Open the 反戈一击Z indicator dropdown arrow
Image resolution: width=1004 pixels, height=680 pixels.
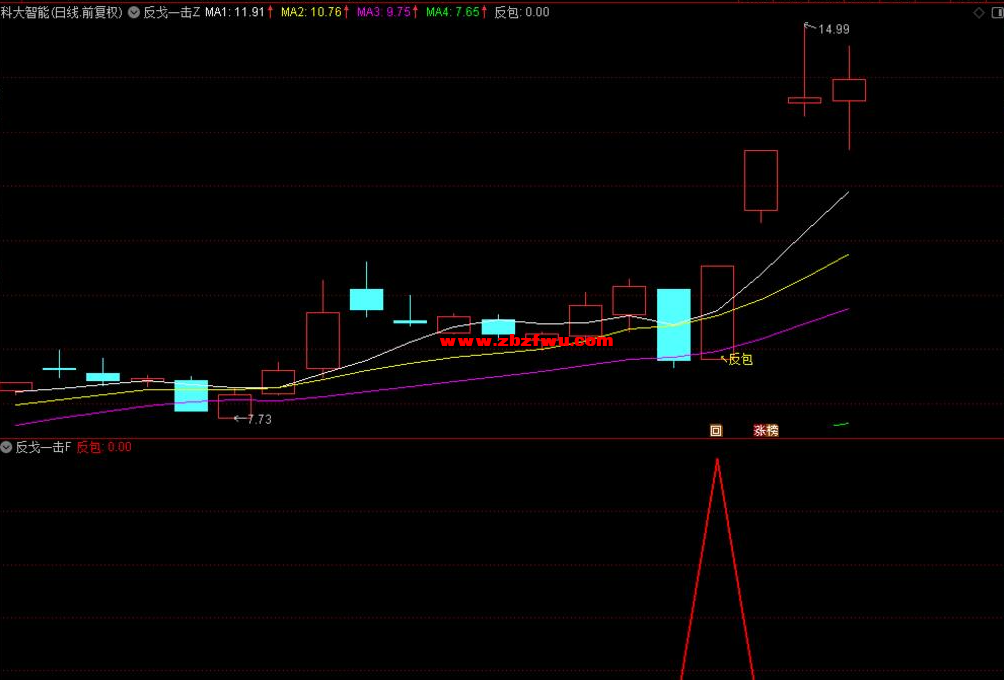(x=134, y=13)
